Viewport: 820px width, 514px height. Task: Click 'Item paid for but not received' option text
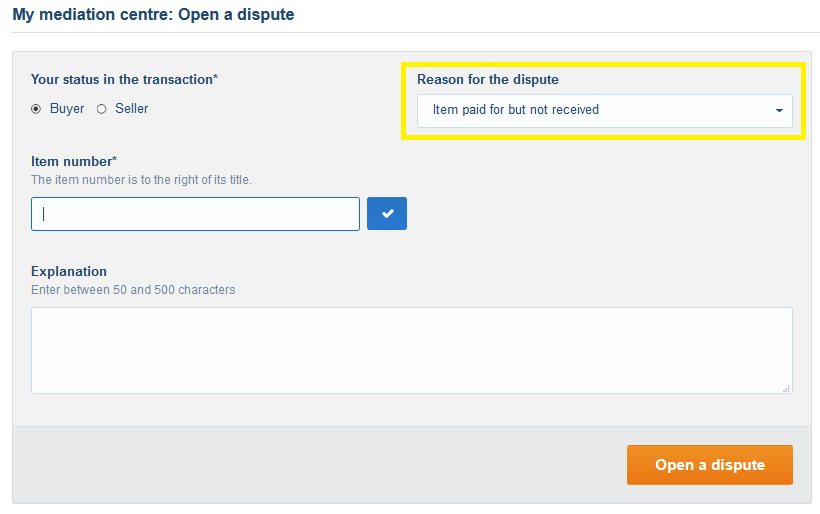(516, 109)
